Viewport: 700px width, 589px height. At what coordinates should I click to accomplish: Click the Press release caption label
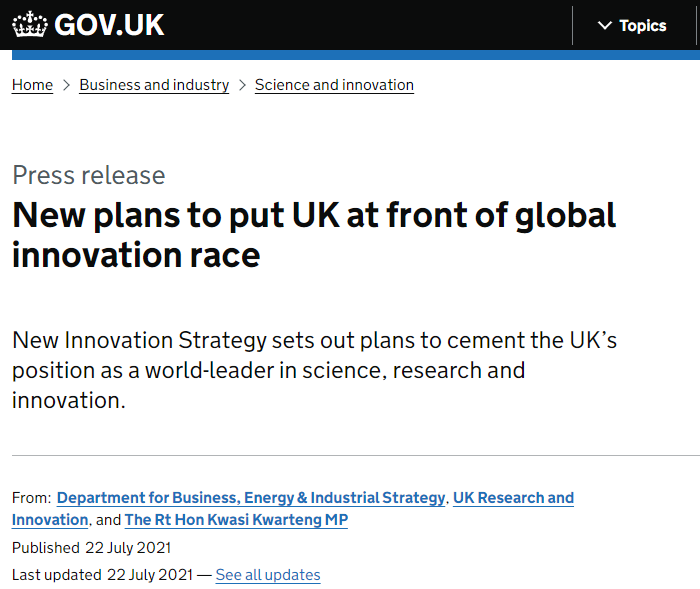click(89, 175)
